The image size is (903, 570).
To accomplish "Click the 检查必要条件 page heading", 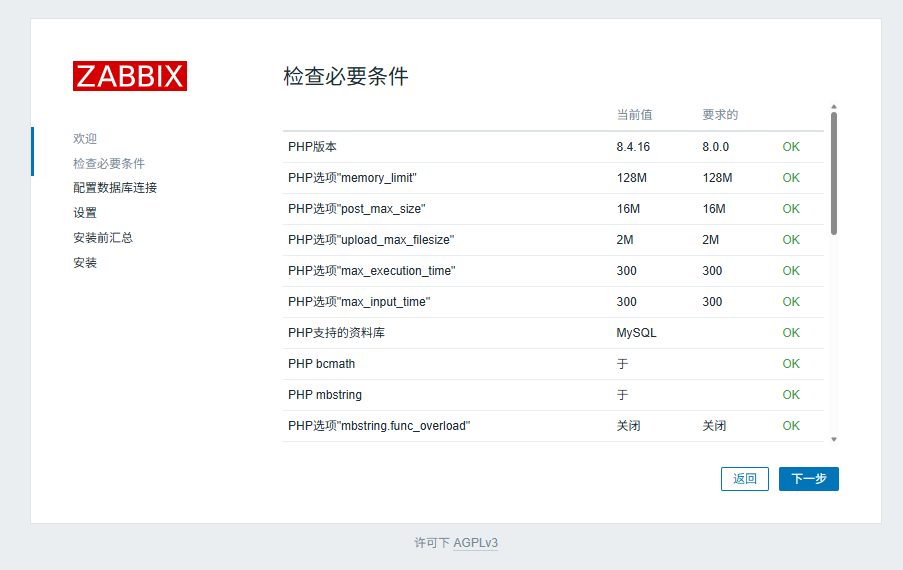I will point(346,76).
